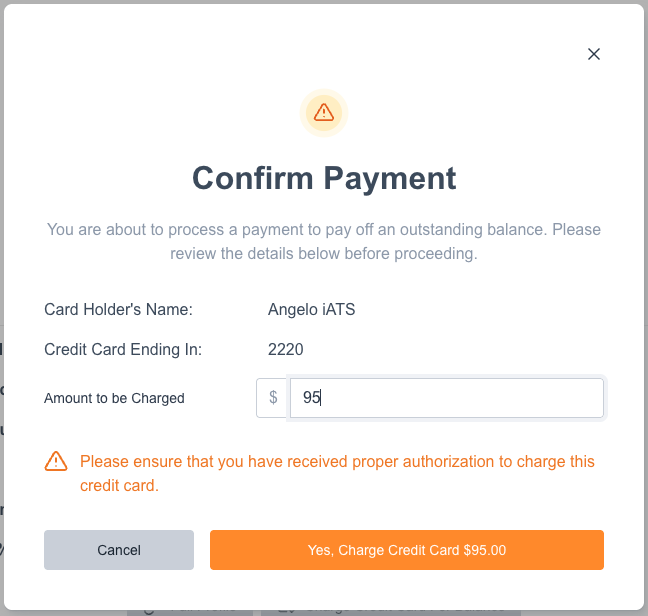Click the outstanding balance description paragraph
648x616 pixels.
coord(324,241)
